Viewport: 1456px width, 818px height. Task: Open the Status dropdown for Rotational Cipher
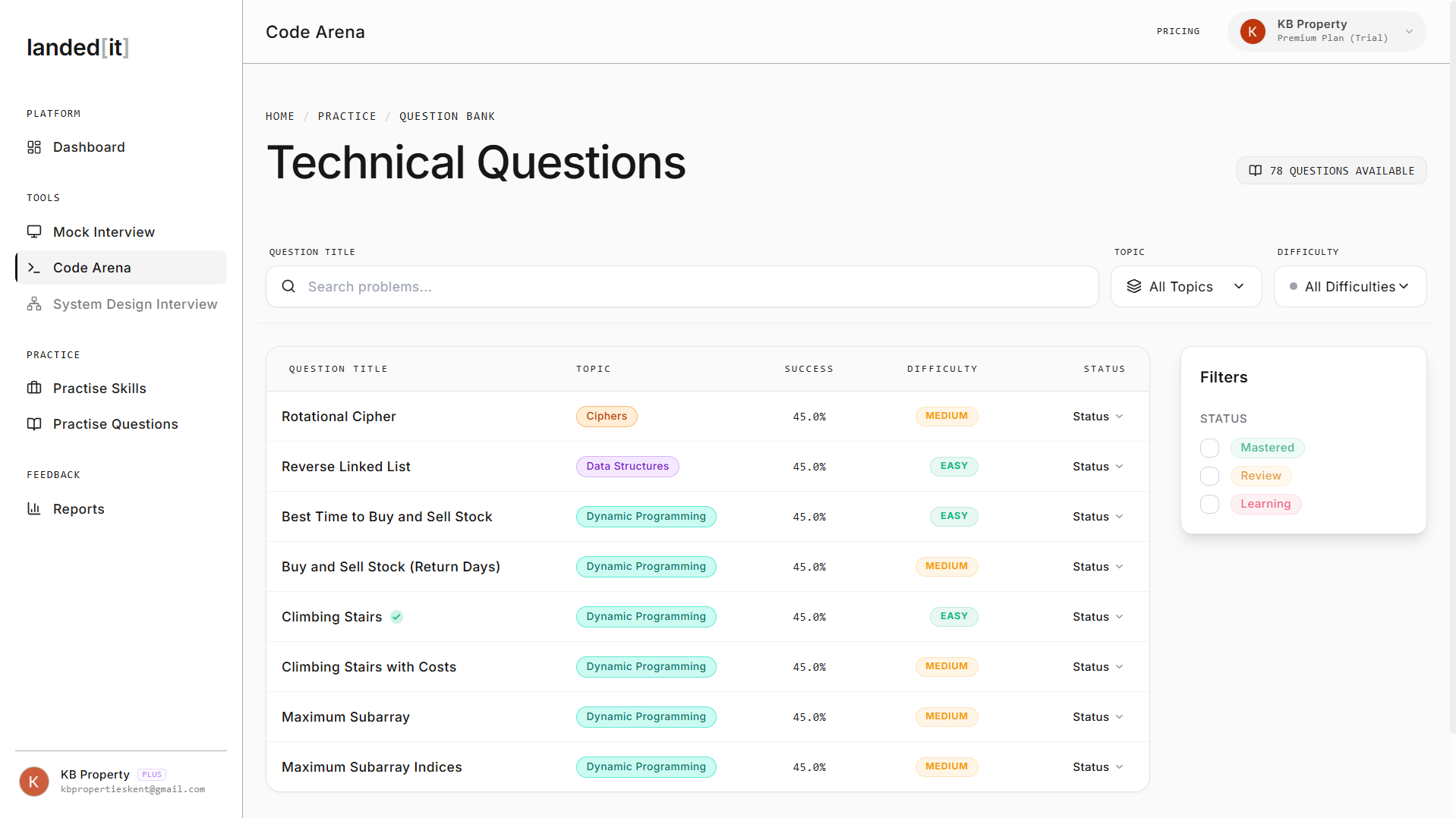[x=1096, y=416]
